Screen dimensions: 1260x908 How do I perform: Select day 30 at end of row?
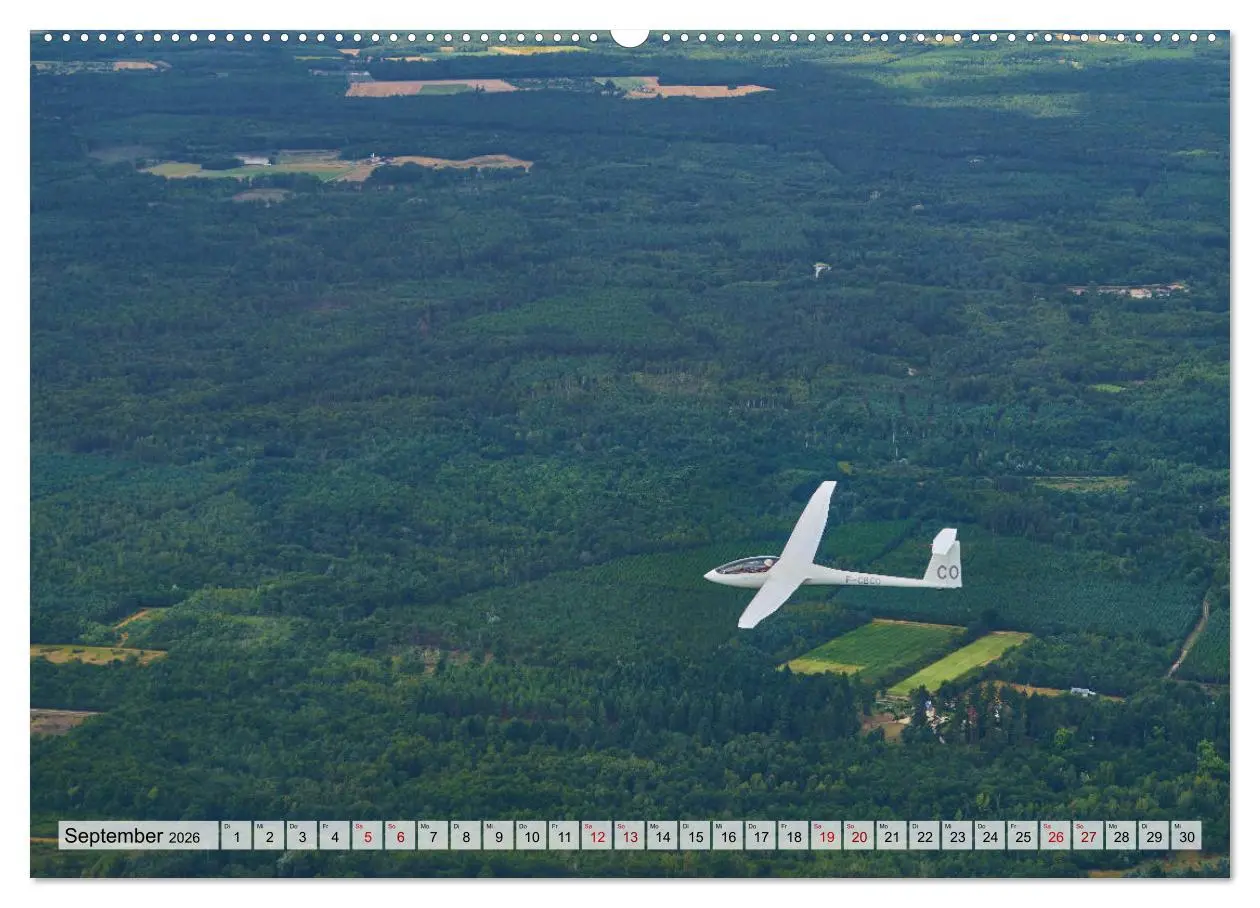pyautogui.click(x=1186, y=836)
